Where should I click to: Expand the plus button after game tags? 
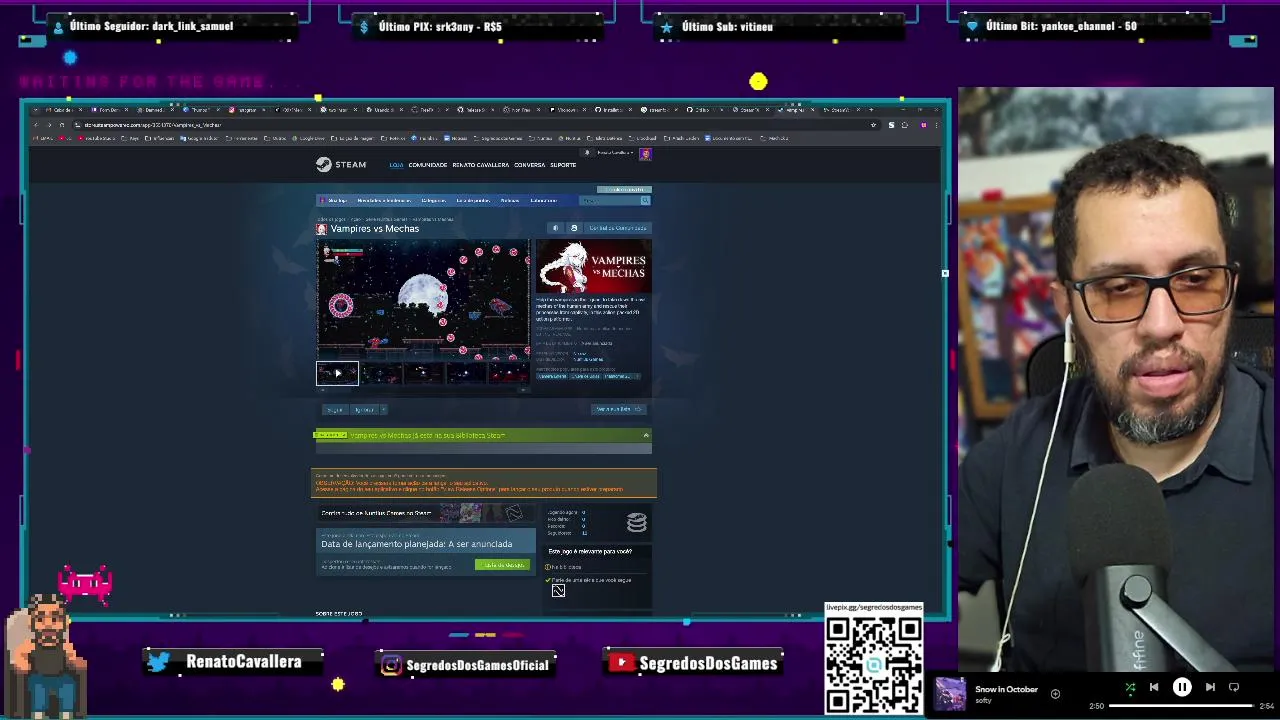(x=637, y=376)
